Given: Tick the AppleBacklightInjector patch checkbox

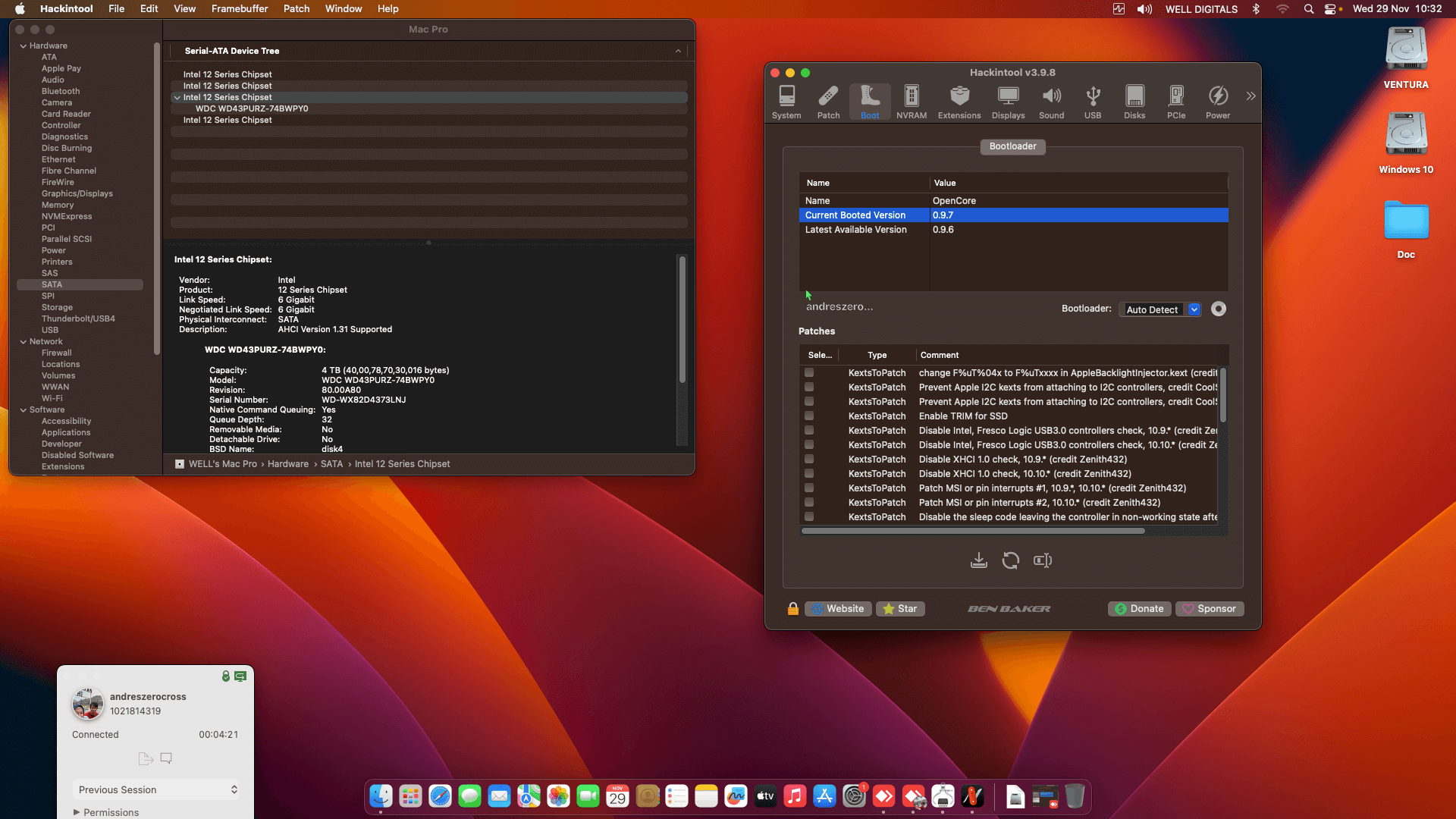Looking at the screenshot, I should point(809,373).
